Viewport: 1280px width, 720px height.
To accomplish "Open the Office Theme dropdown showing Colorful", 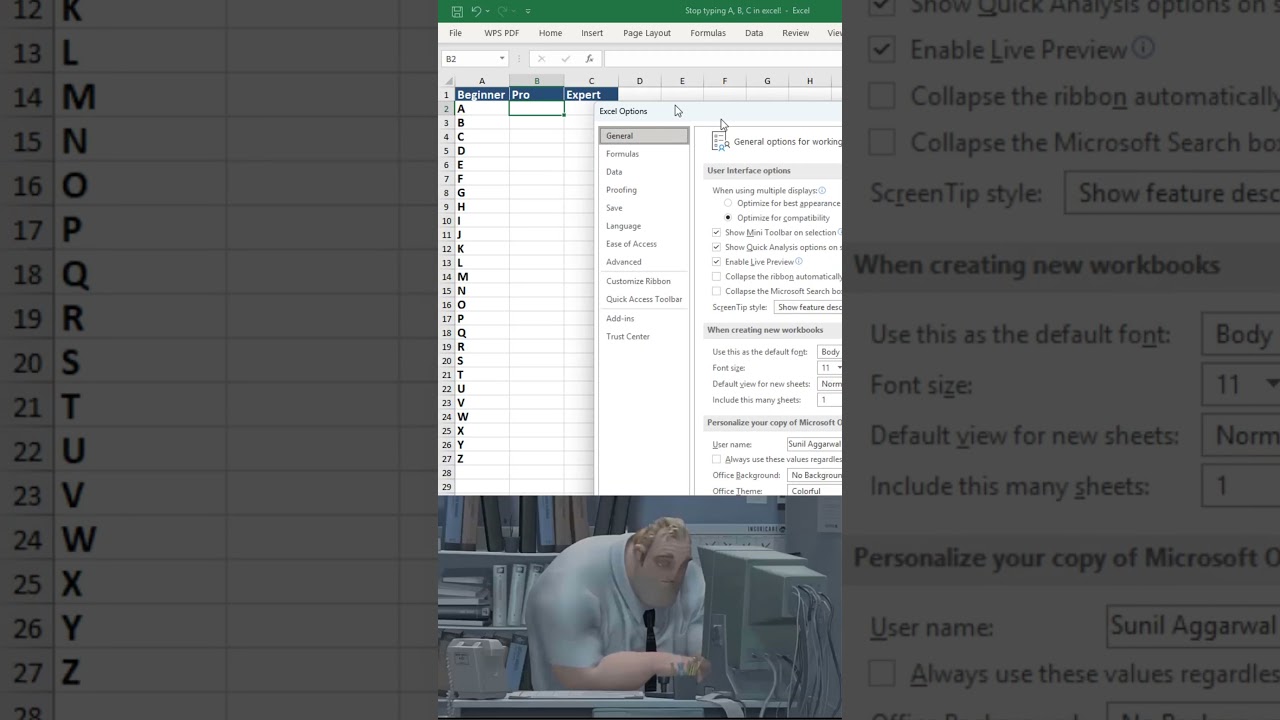I will point(814,491).
